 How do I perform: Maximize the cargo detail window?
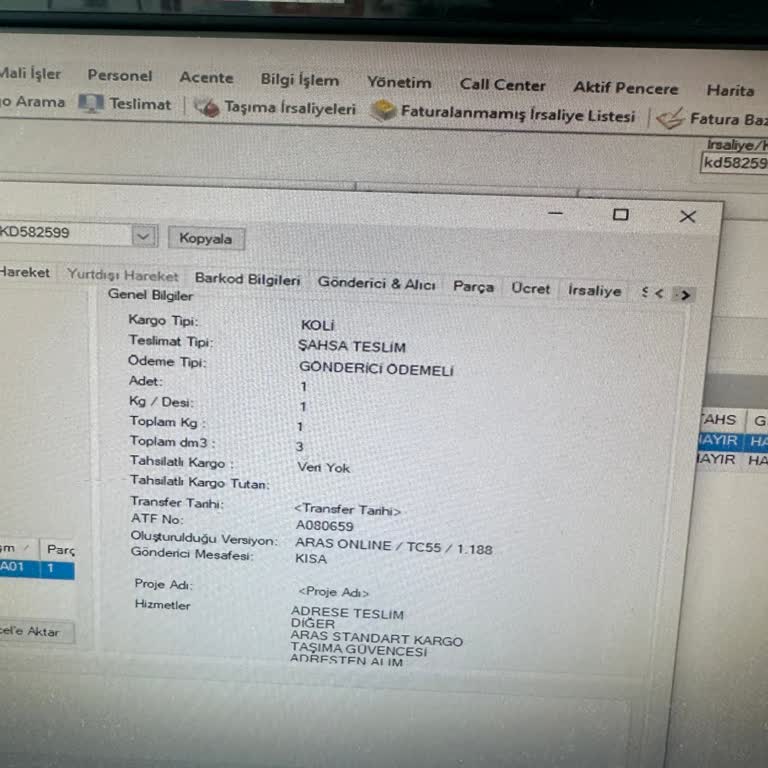tap(621, 215)
